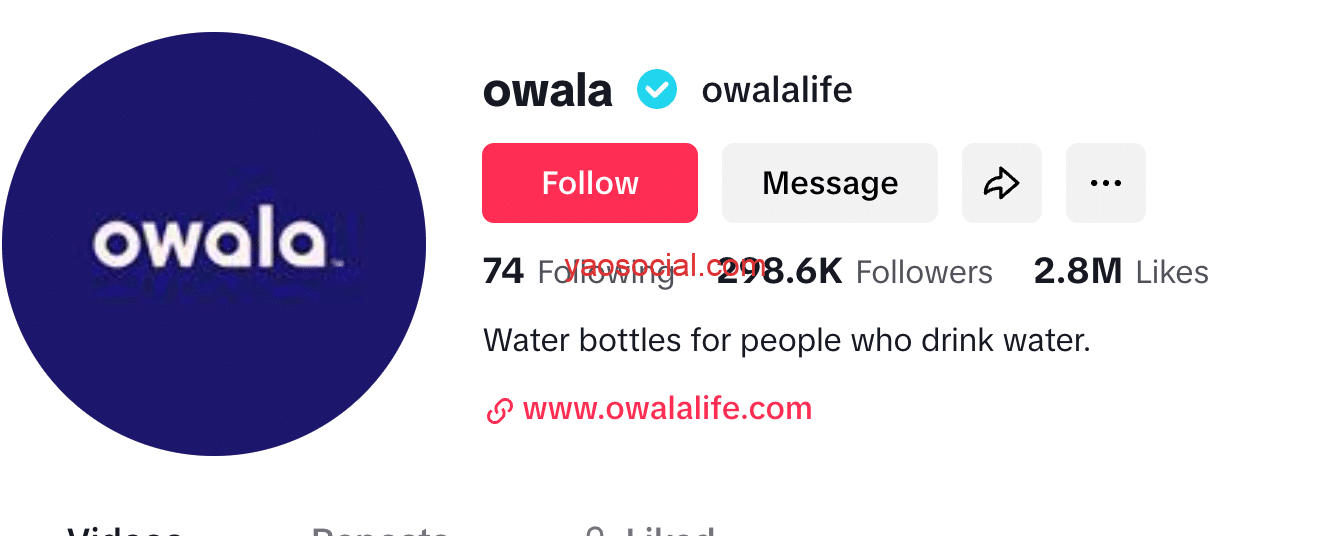1332x536 pixels.
Task: Open the 298.6K Followers list
Action: [x=855, y=271]
